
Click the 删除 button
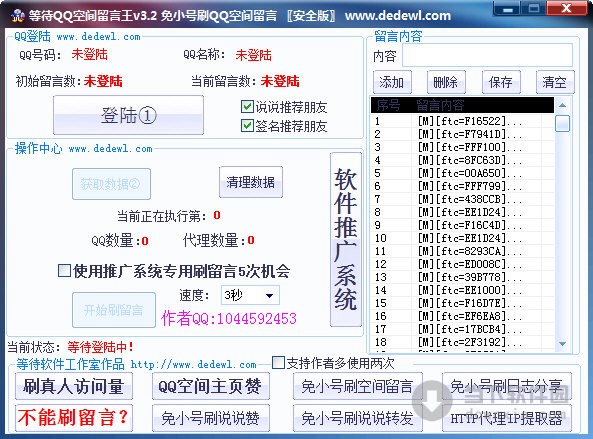tap(446, 82)
